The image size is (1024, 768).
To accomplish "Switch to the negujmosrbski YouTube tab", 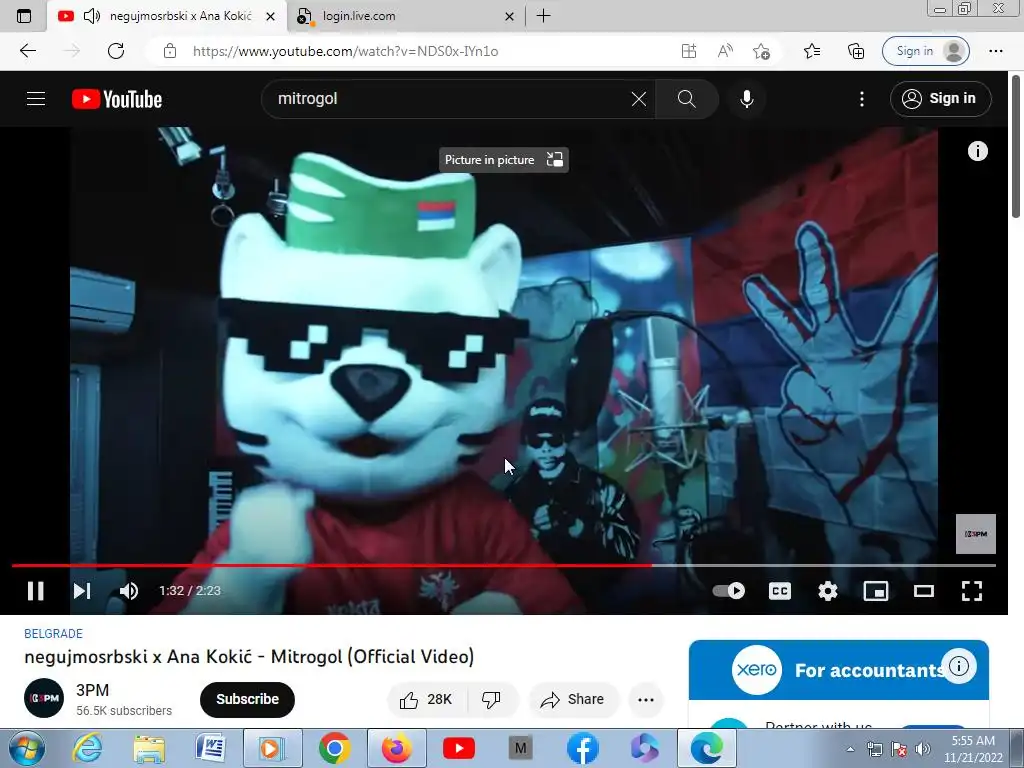I will [x=167, y=16].
